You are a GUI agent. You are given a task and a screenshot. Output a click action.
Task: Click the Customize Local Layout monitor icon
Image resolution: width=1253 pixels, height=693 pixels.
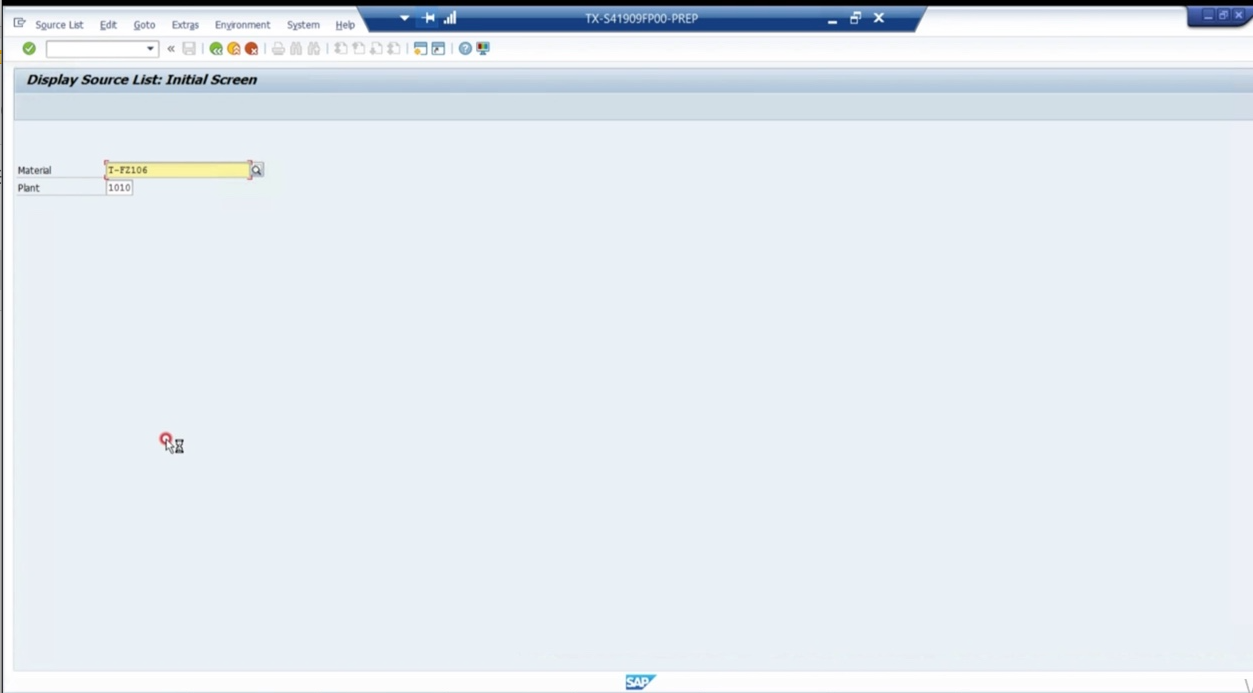[483, 48]
